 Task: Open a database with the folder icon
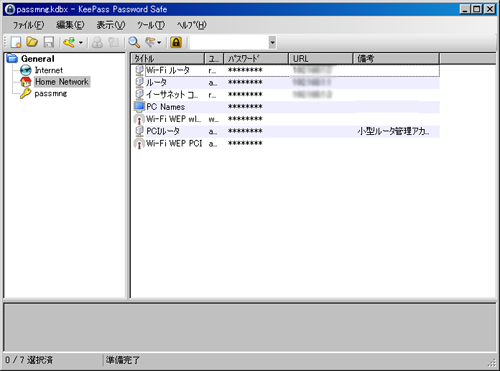click(x=32, y=42)
